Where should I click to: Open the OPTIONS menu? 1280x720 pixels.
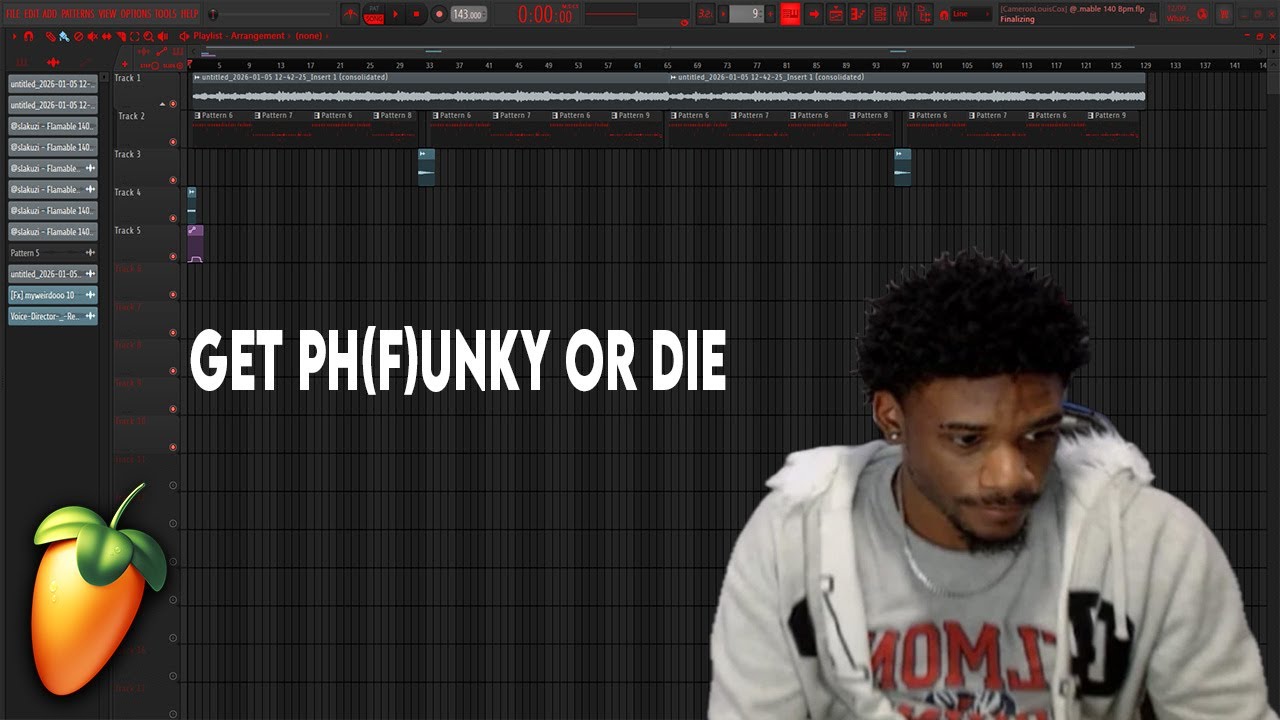coord(134,14)
